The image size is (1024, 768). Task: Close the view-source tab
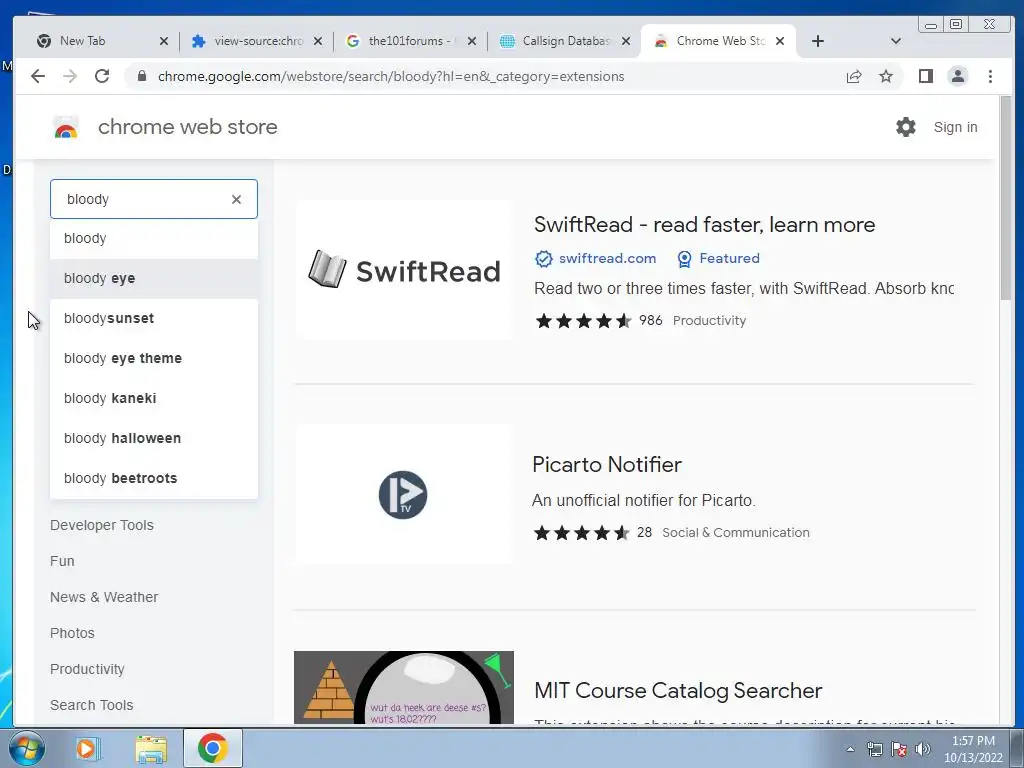[317, 41]
